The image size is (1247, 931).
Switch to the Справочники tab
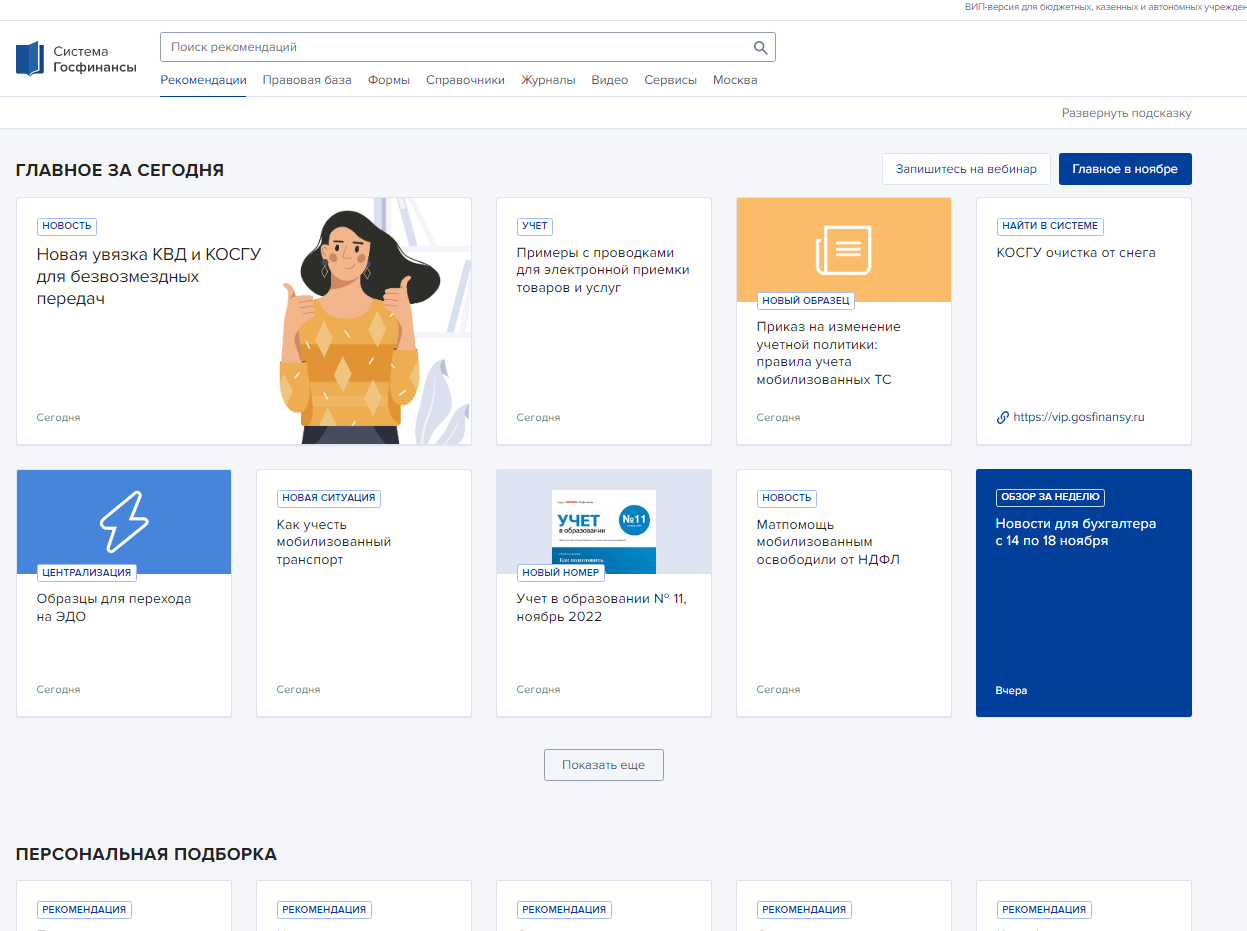(x=465, y=80)
